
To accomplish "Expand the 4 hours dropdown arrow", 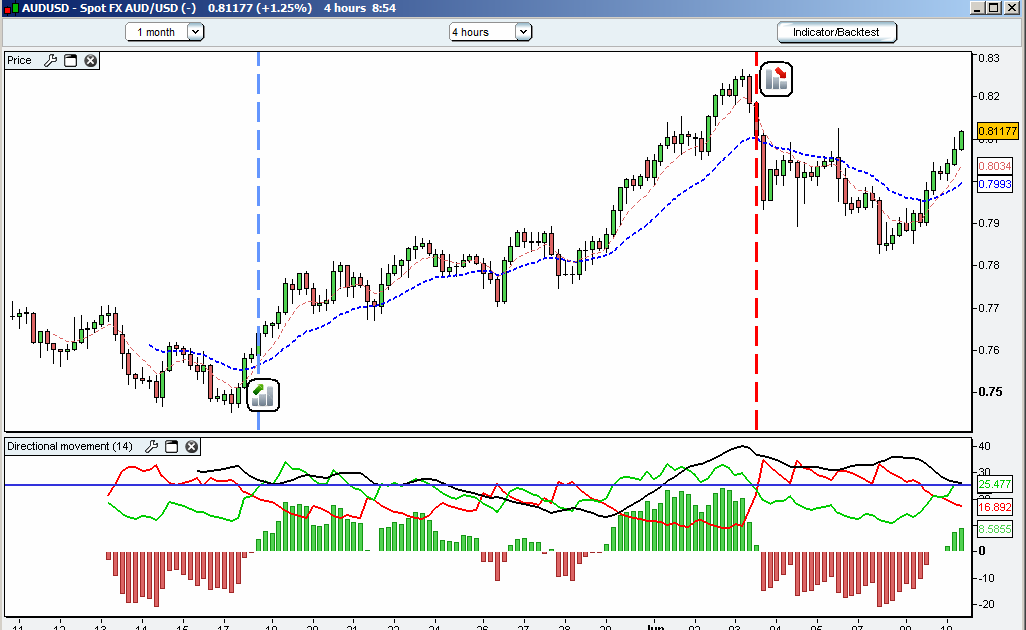I will [523, 32].
